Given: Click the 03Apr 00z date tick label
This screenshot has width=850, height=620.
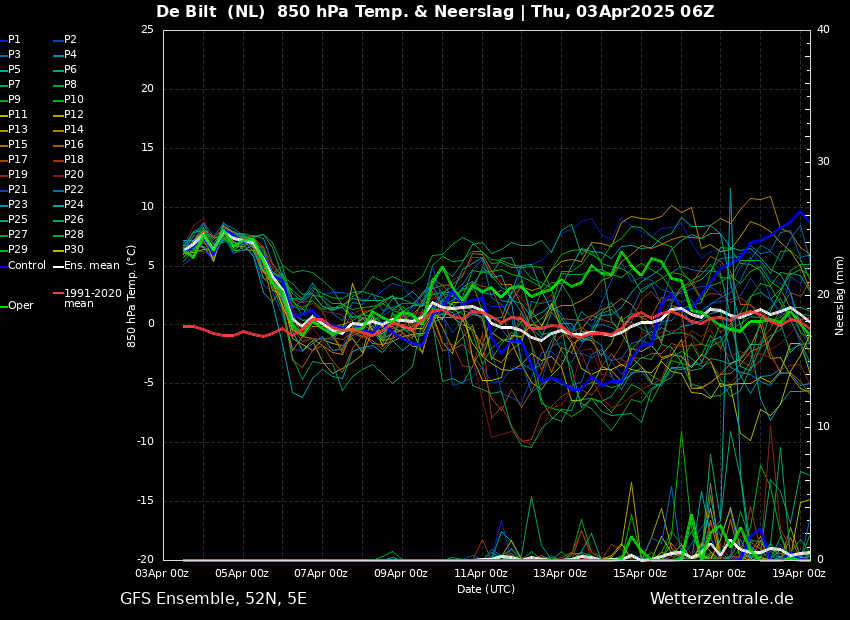Looking at the screenshot, I should tap(163, 574).
